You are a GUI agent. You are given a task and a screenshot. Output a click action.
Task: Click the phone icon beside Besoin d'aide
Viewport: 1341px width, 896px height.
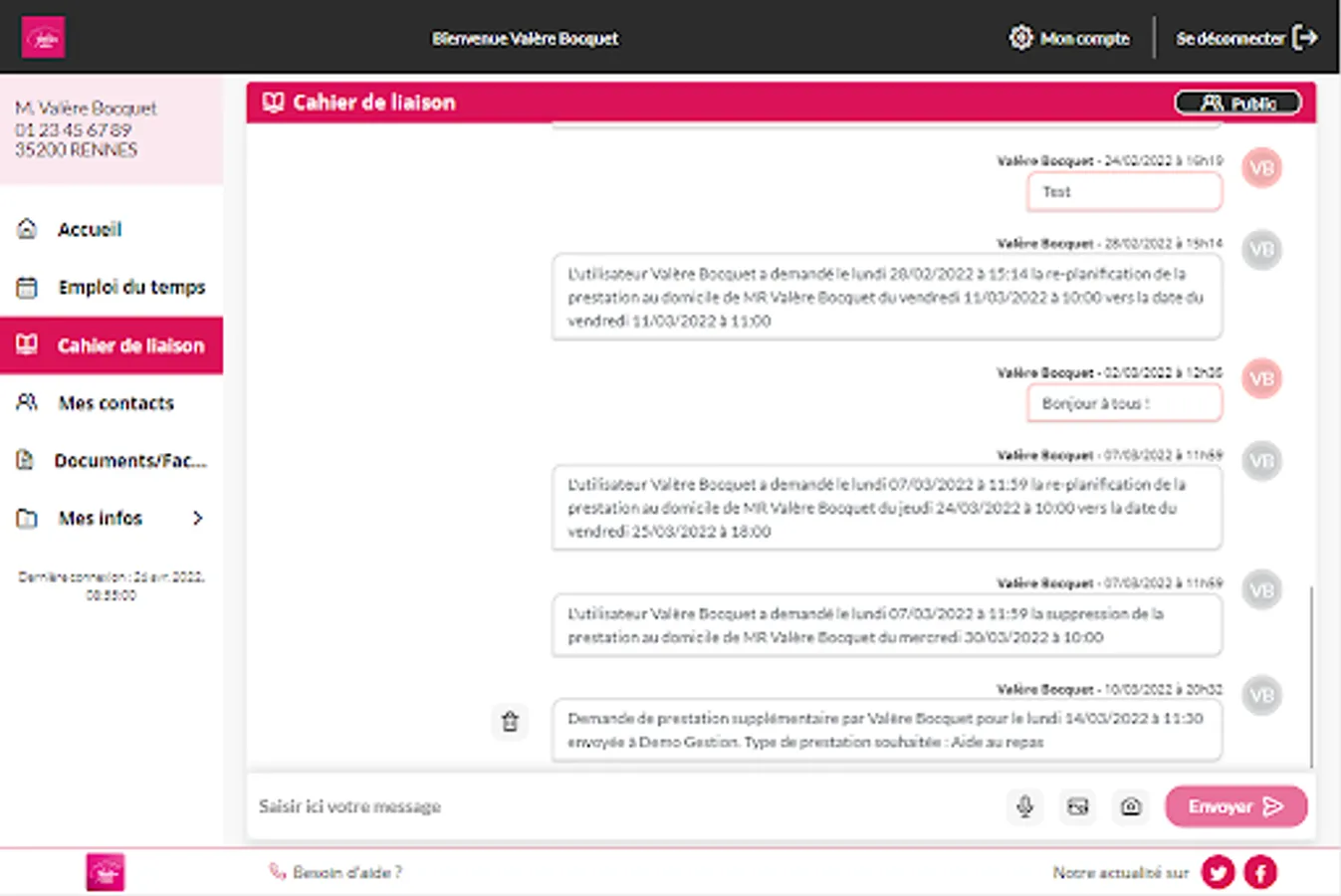click(x=278, y=872)
